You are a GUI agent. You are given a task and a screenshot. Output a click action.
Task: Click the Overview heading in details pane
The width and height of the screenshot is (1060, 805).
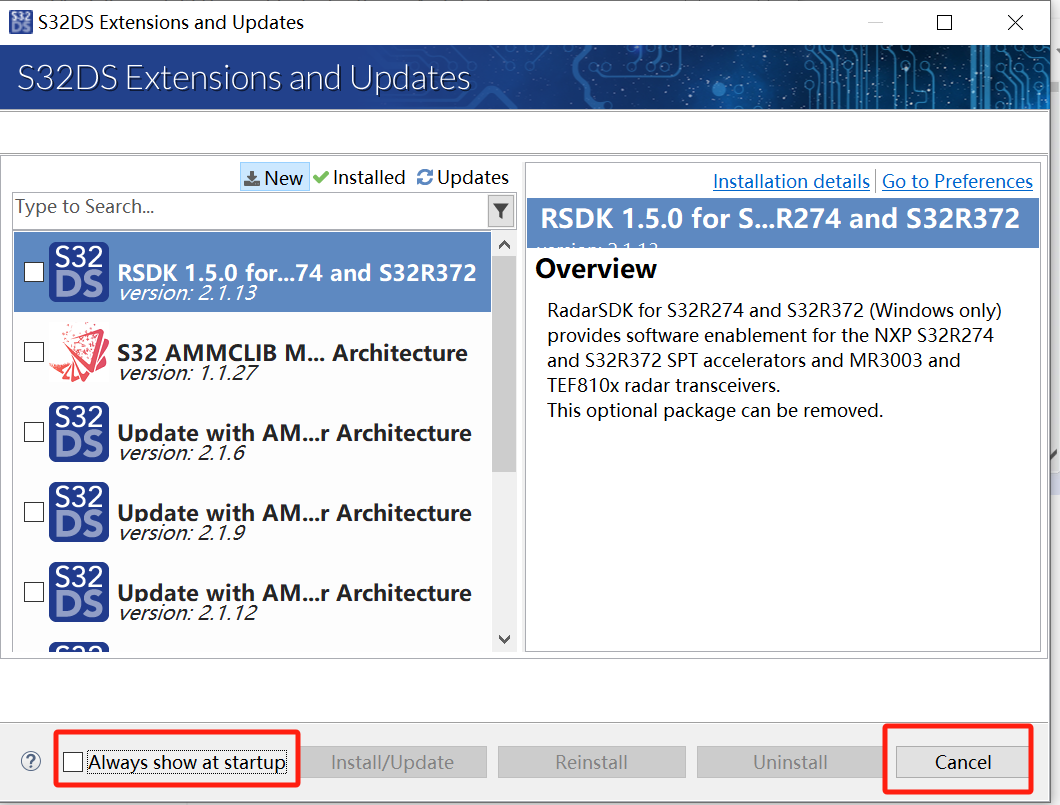click(x=596, y=269)
